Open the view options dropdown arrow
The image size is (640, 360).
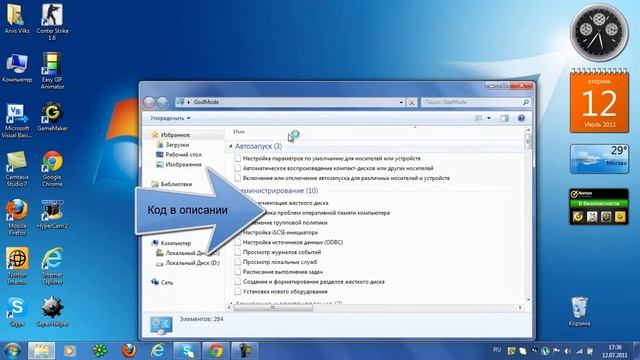(489, 118)
